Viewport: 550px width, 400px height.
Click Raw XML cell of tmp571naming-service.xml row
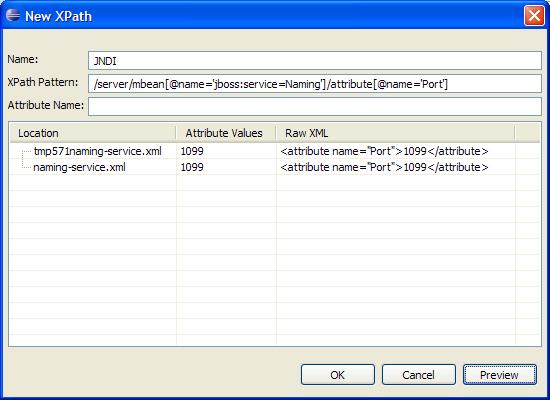pos(384,151)
